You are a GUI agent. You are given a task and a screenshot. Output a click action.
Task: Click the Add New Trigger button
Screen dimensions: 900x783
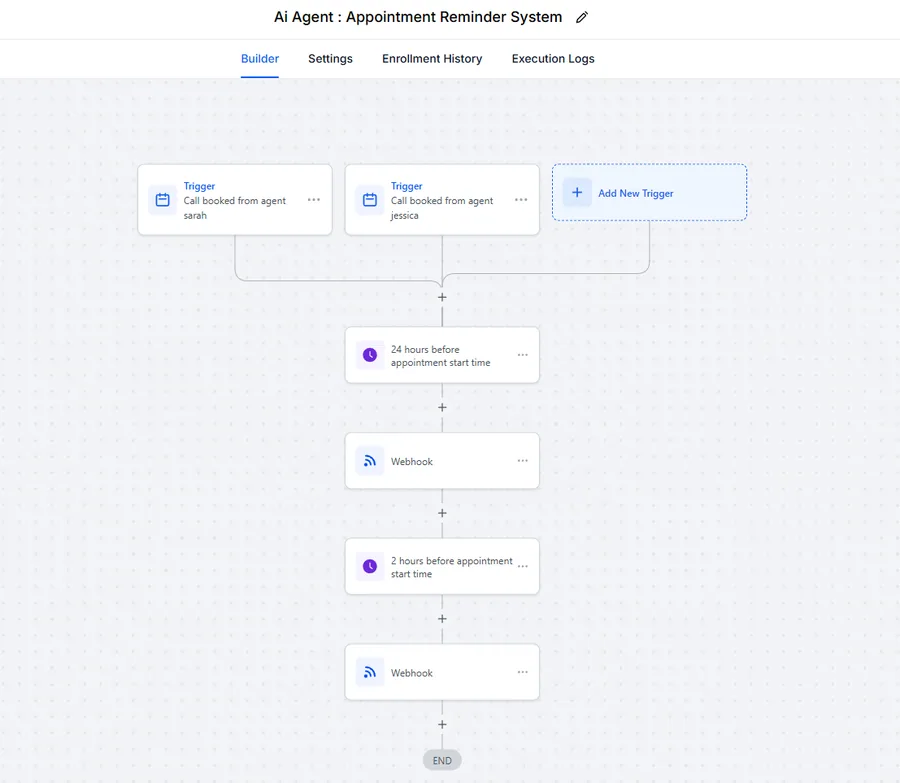click(649, 192)
